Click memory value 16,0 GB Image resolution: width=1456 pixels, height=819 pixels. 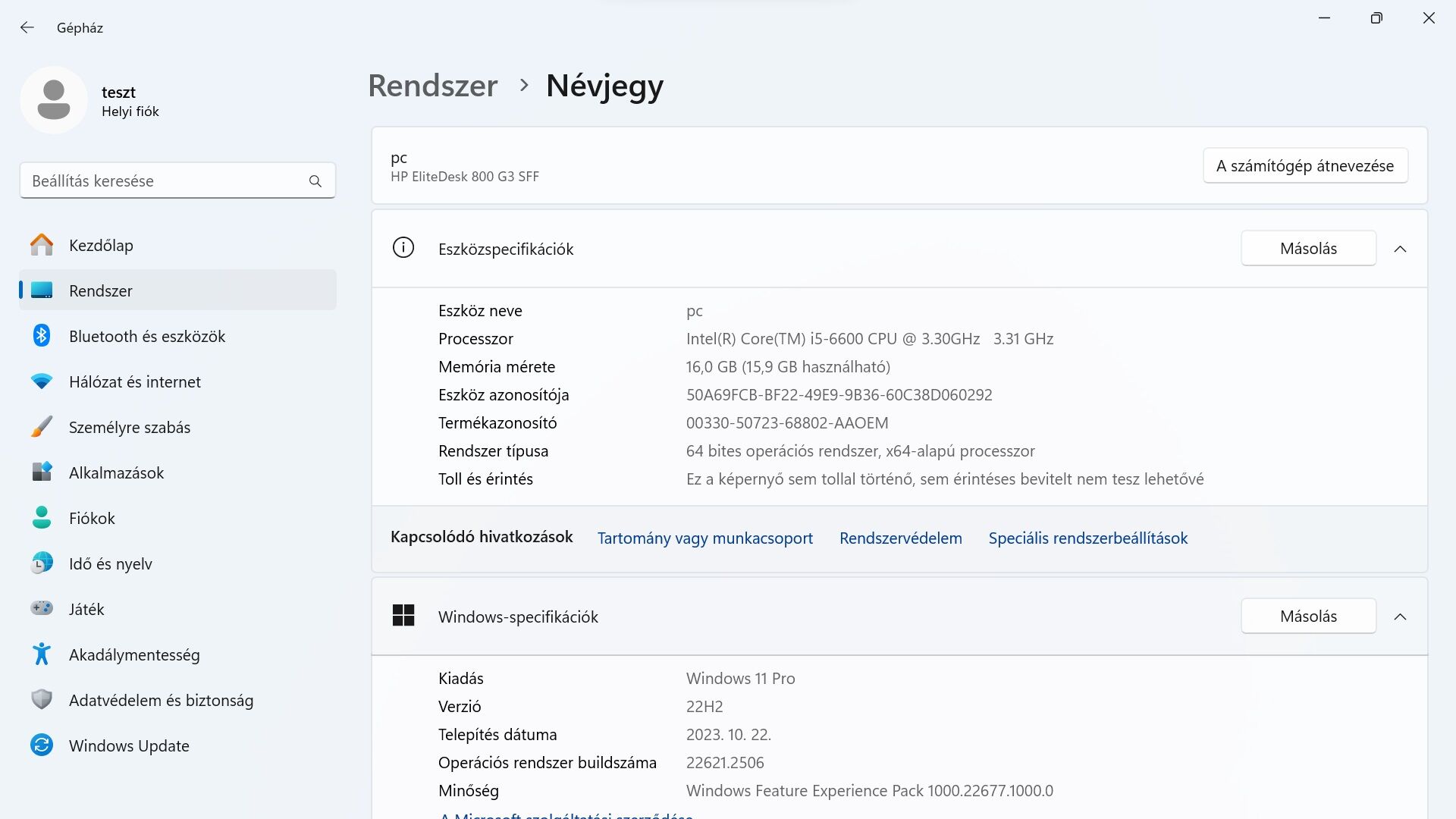(788, 367)
